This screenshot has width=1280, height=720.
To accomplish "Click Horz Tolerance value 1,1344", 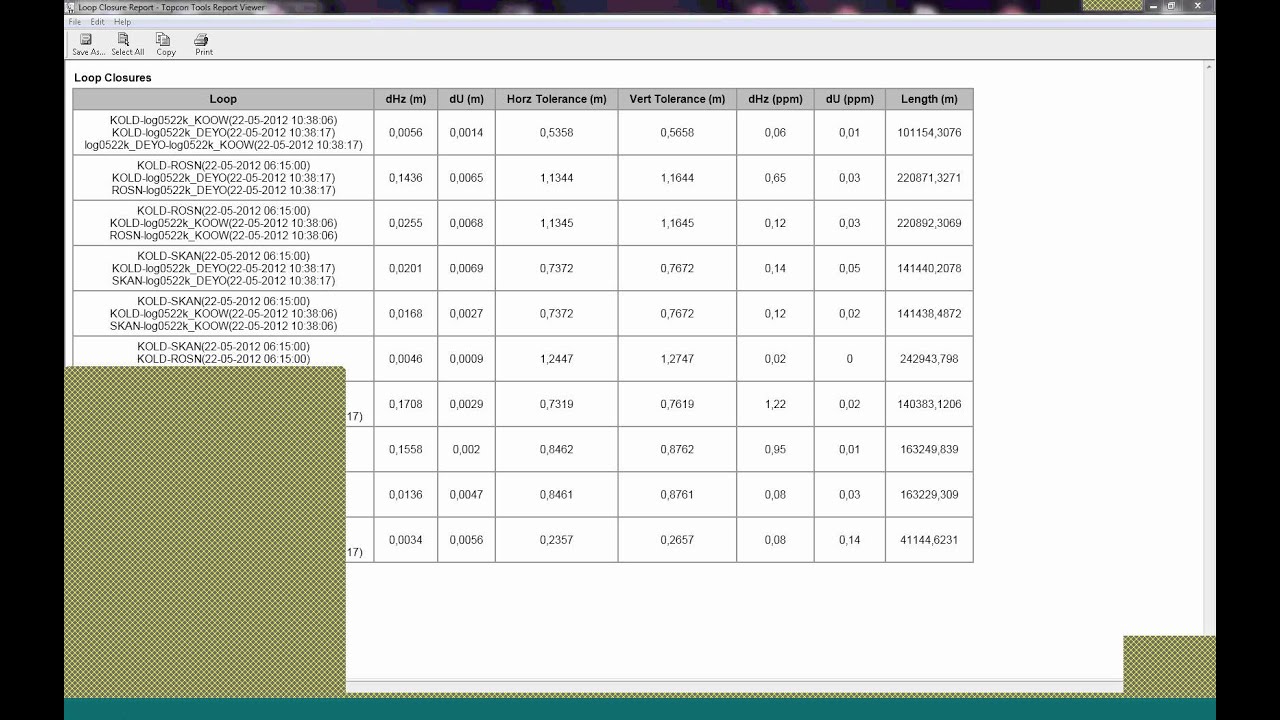I will click(x=556, y=178).
